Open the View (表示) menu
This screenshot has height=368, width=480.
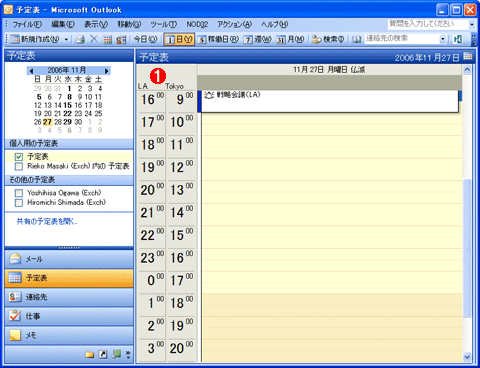point(96,24)
